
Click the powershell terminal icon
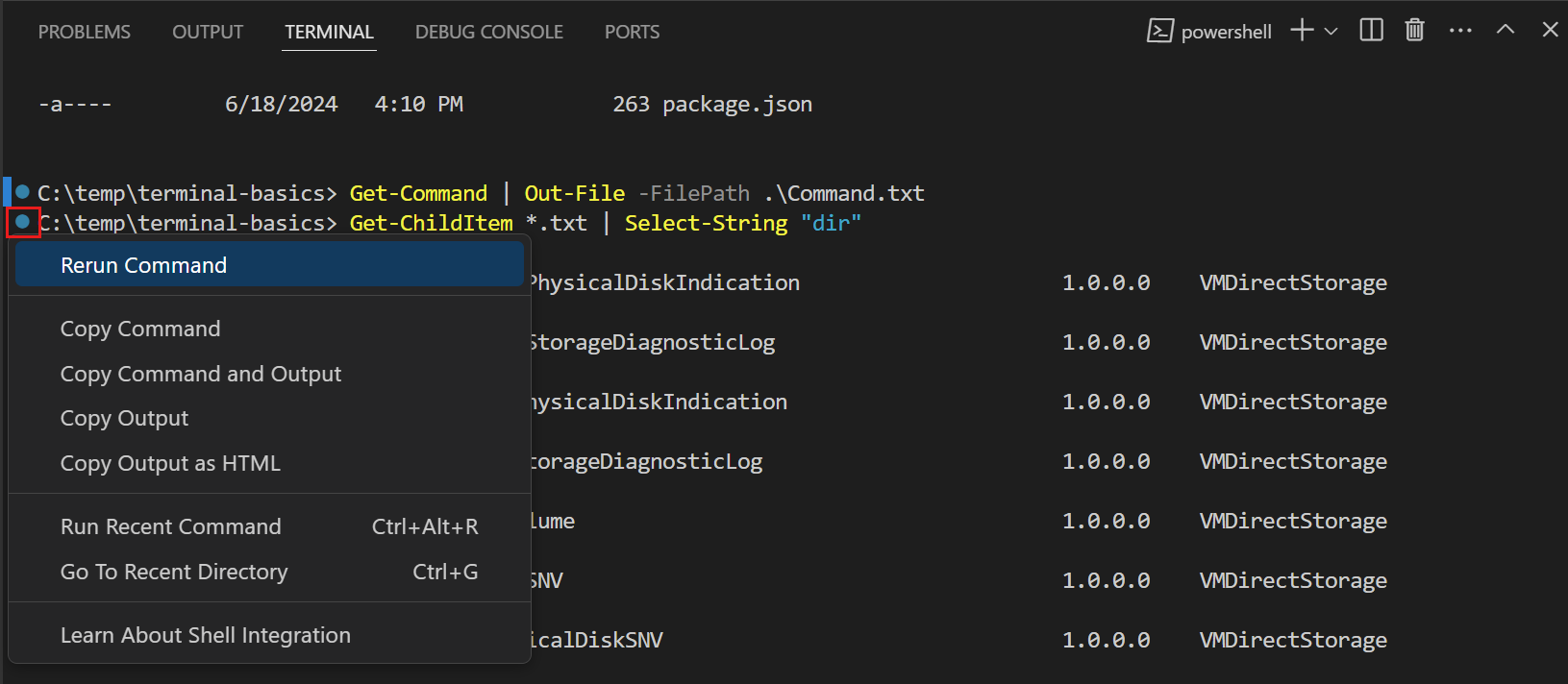[1159, 32]
